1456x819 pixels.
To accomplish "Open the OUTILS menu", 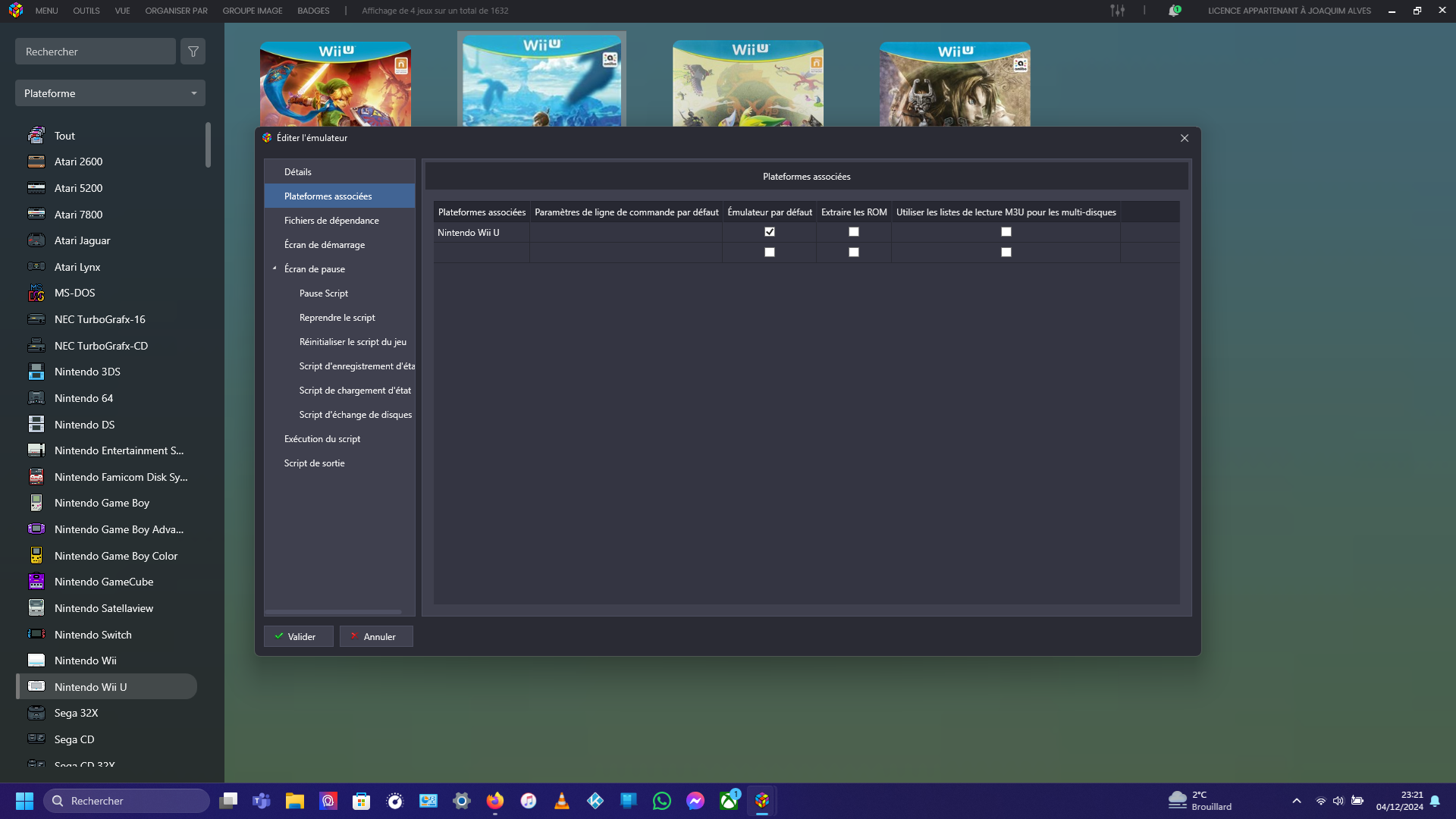I will pyautogui.click(x=86, y=11).
